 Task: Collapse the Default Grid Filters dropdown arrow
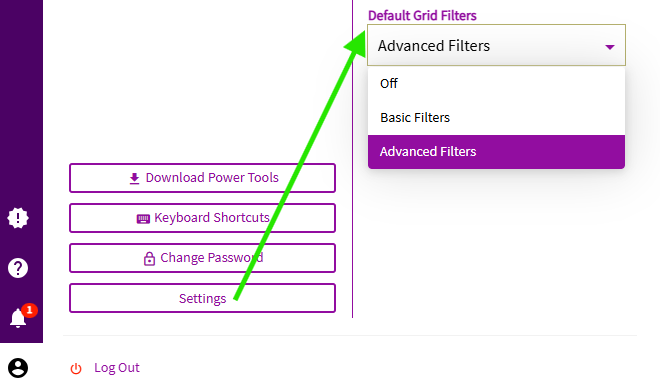(609, 47)
